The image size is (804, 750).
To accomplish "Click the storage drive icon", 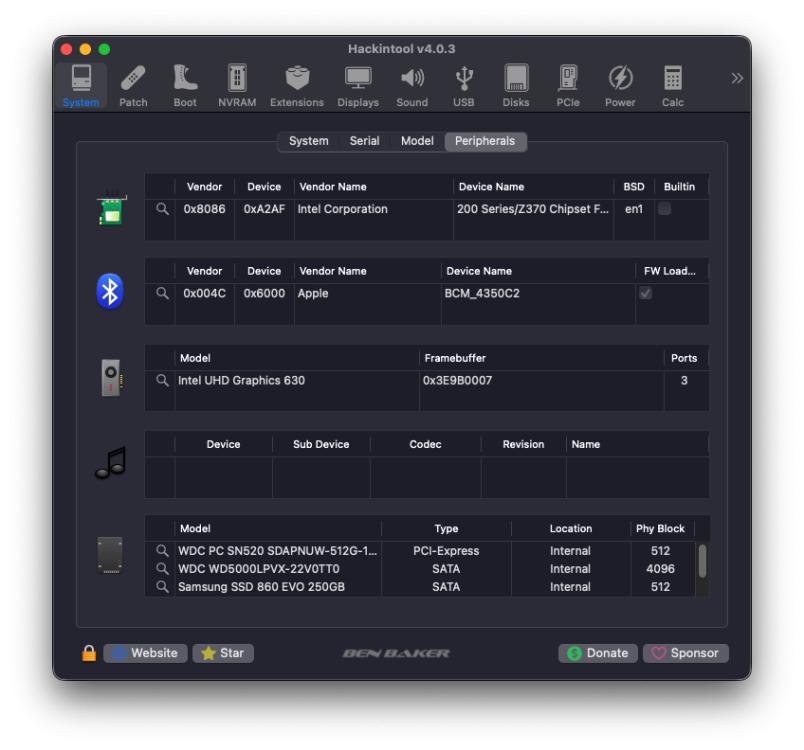I will tap(110, 555).
